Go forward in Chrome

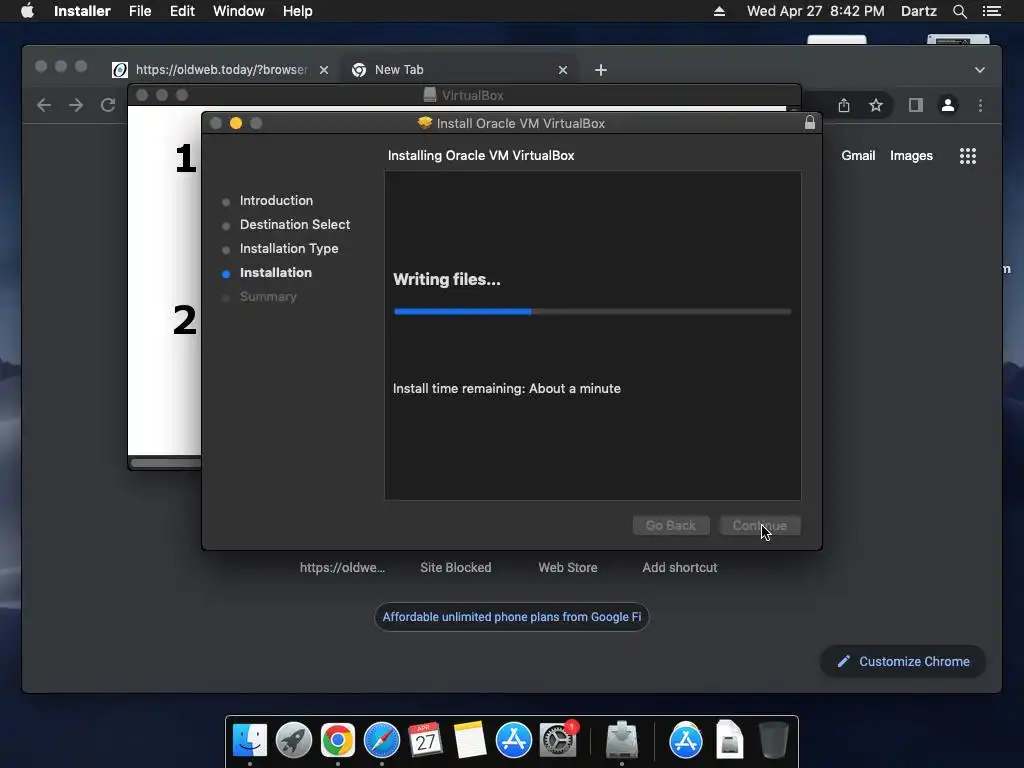[x=76, y=105]
